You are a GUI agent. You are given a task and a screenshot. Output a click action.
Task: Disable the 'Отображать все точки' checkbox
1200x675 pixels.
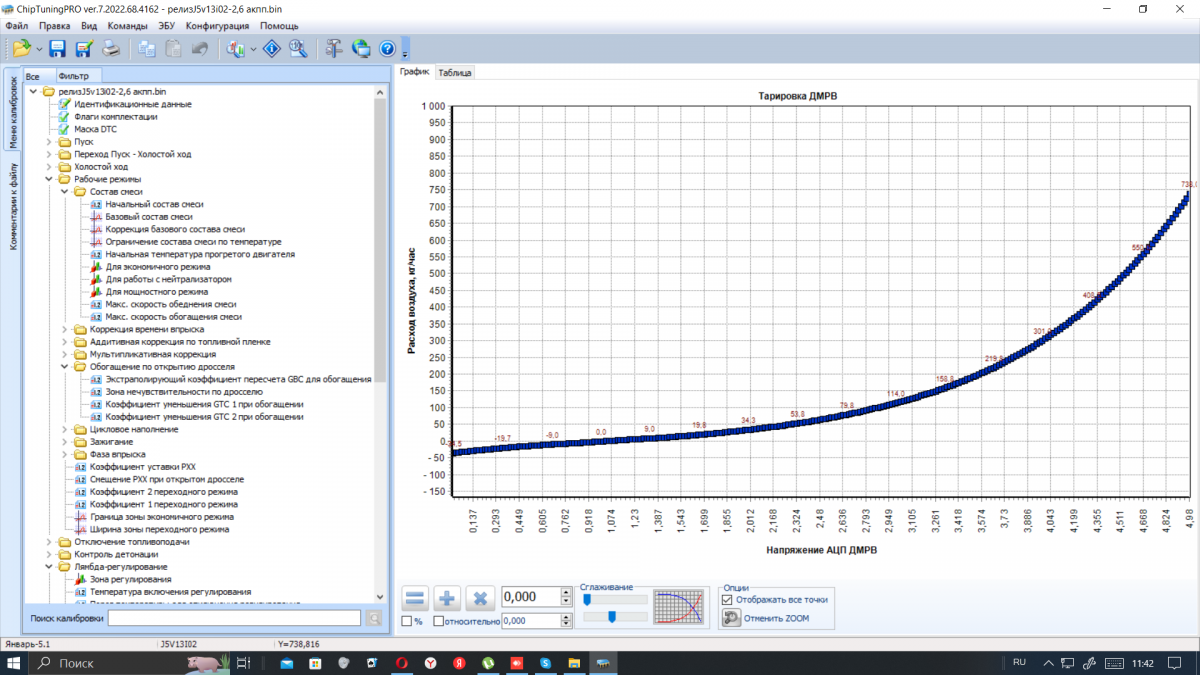click(x=727, y=600)
